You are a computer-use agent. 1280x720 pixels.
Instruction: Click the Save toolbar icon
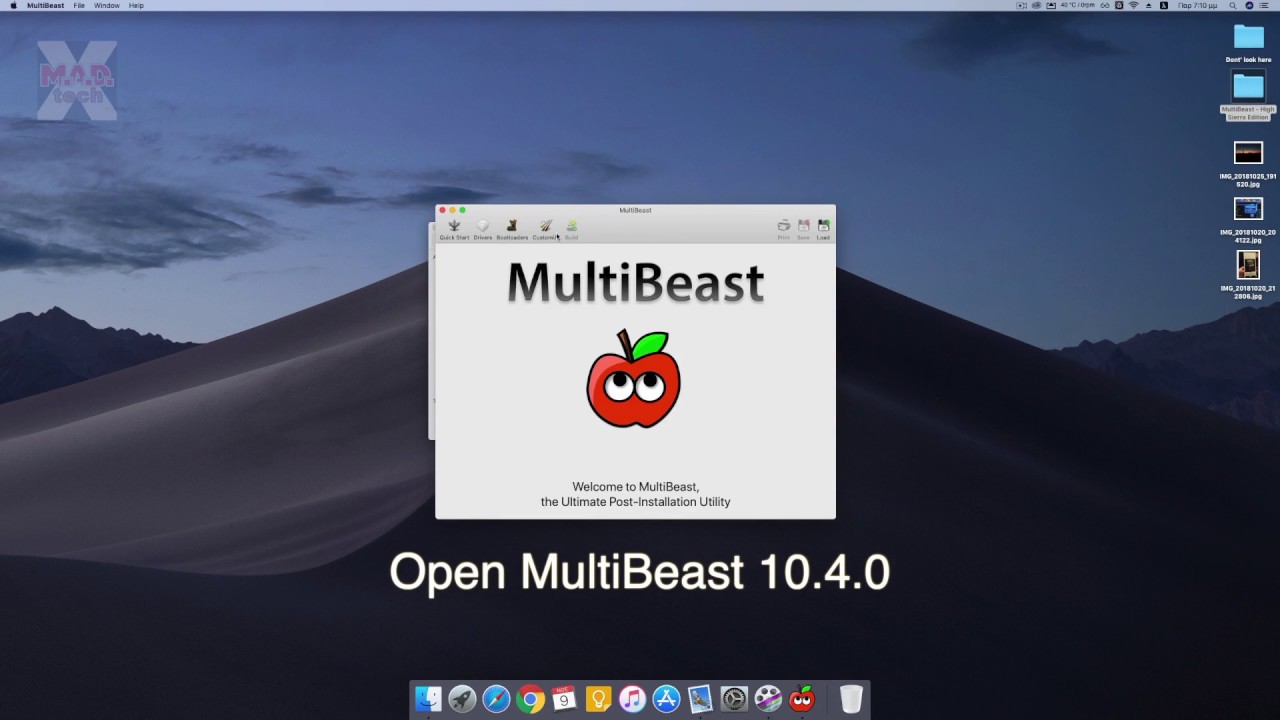(803, 230)
